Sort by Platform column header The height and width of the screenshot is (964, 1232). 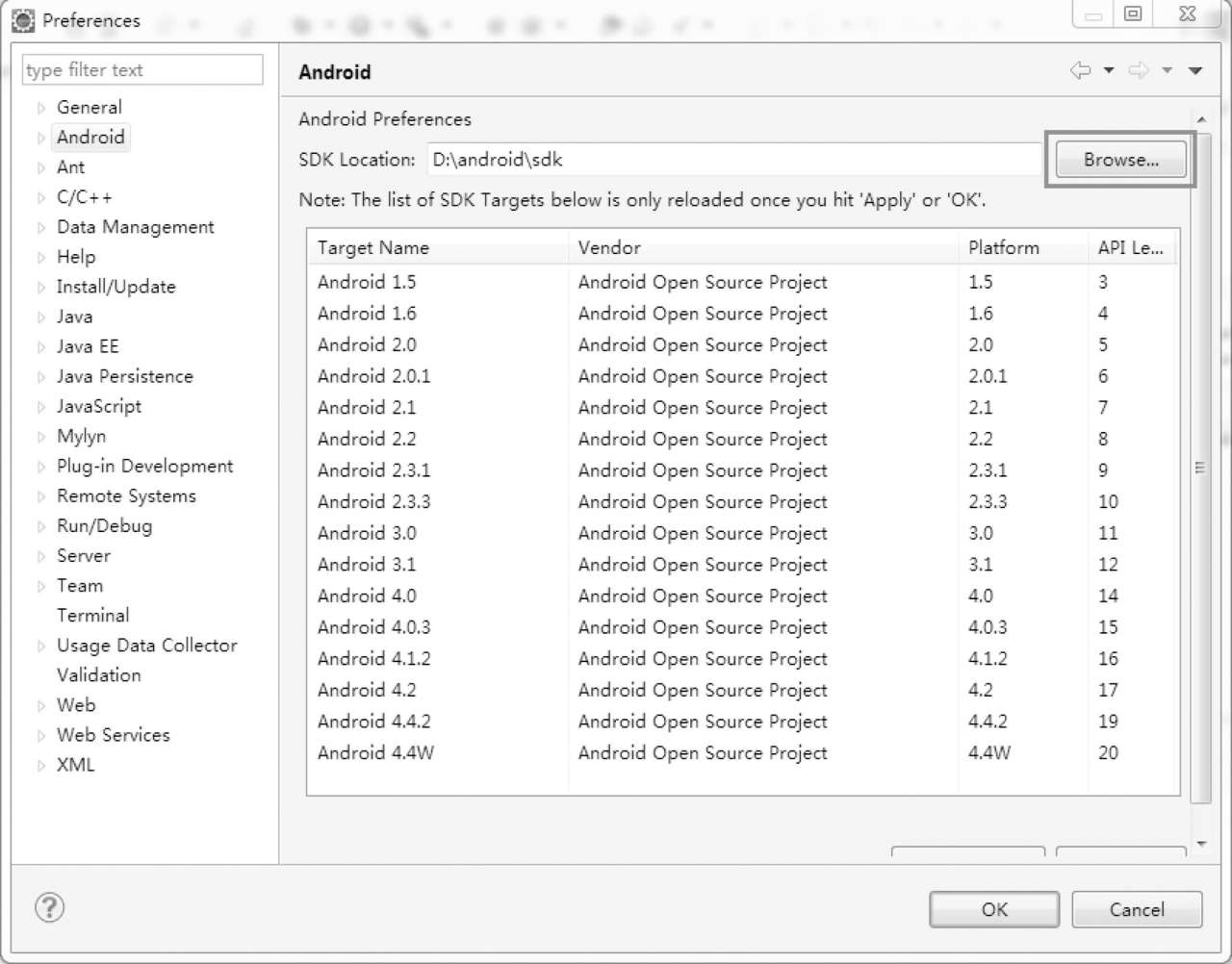pyautogui.click(x=1023, y=247)
